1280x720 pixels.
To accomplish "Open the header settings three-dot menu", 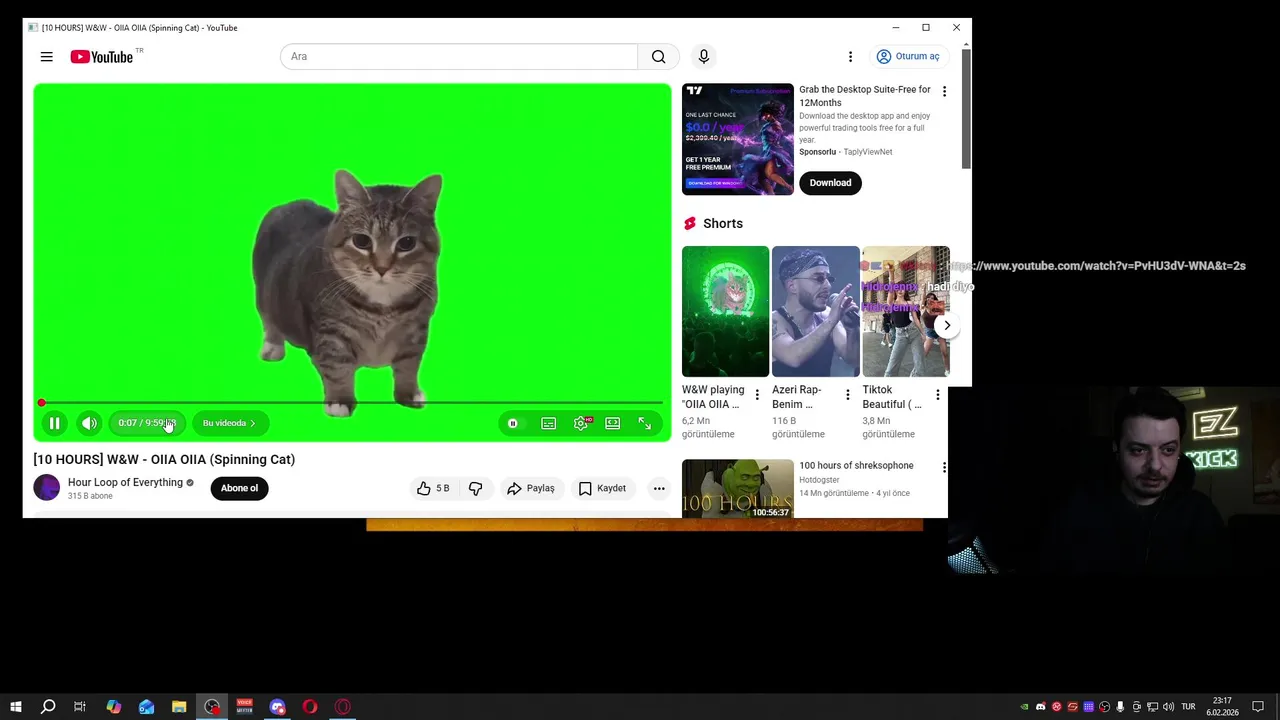I will pos(850,57).
